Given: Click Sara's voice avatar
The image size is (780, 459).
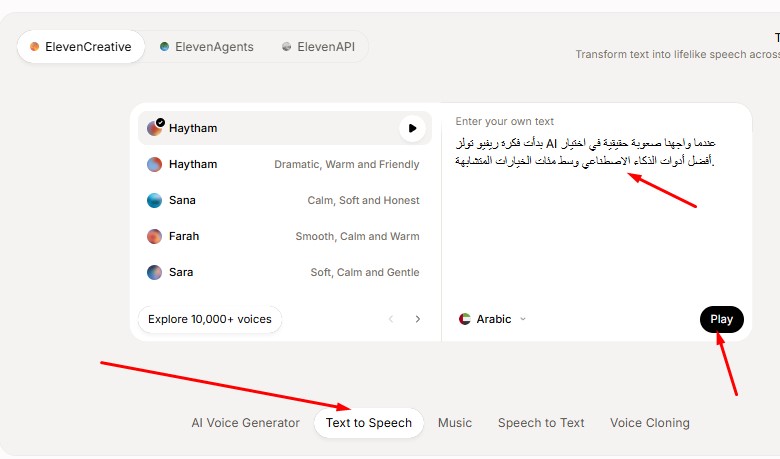Looking at the screenshot, I should pos(154,273).
